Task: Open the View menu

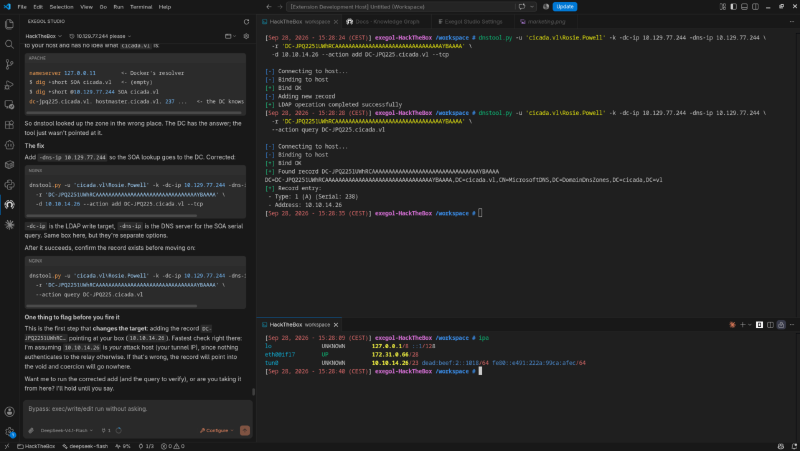Action: click(x=86, y=7)
